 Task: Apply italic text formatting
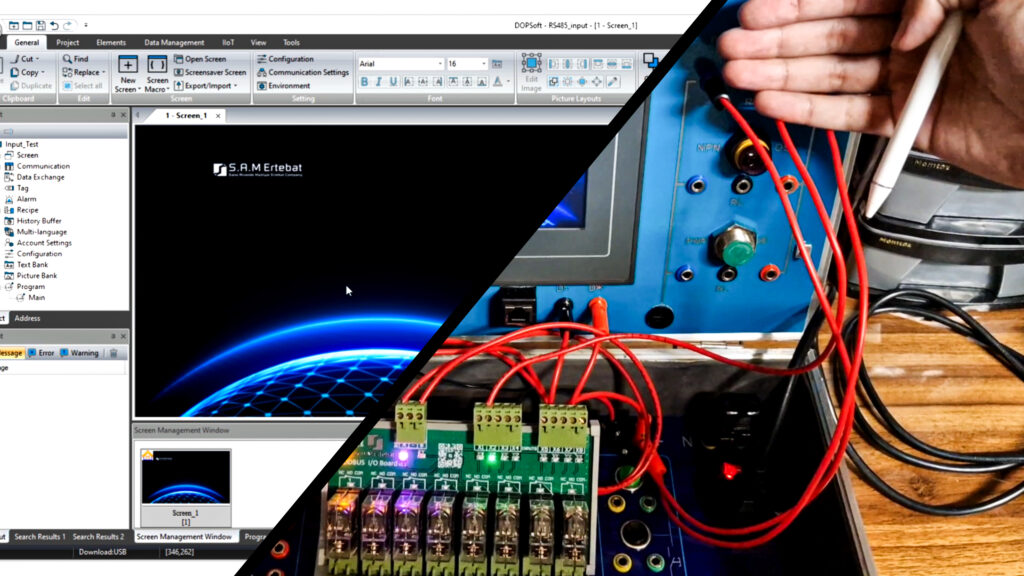pyautogui.click(x=379, y=82)
